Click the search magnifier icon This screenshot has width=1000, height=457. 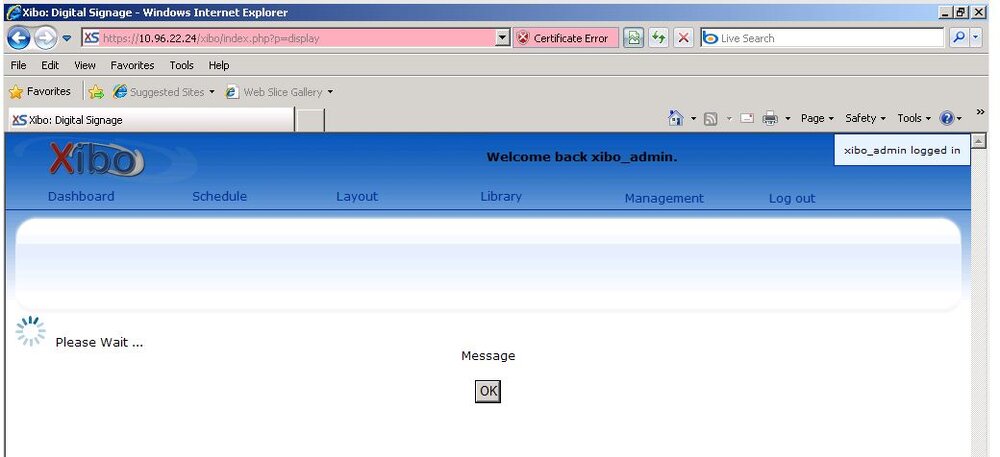pyautogui.click(x=959, y=38)
